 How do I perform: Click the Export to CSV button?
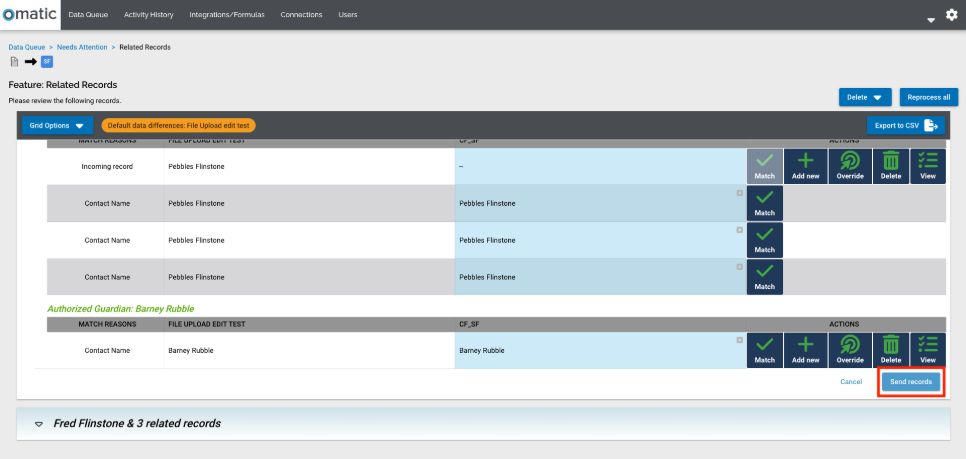click(904, 125)
